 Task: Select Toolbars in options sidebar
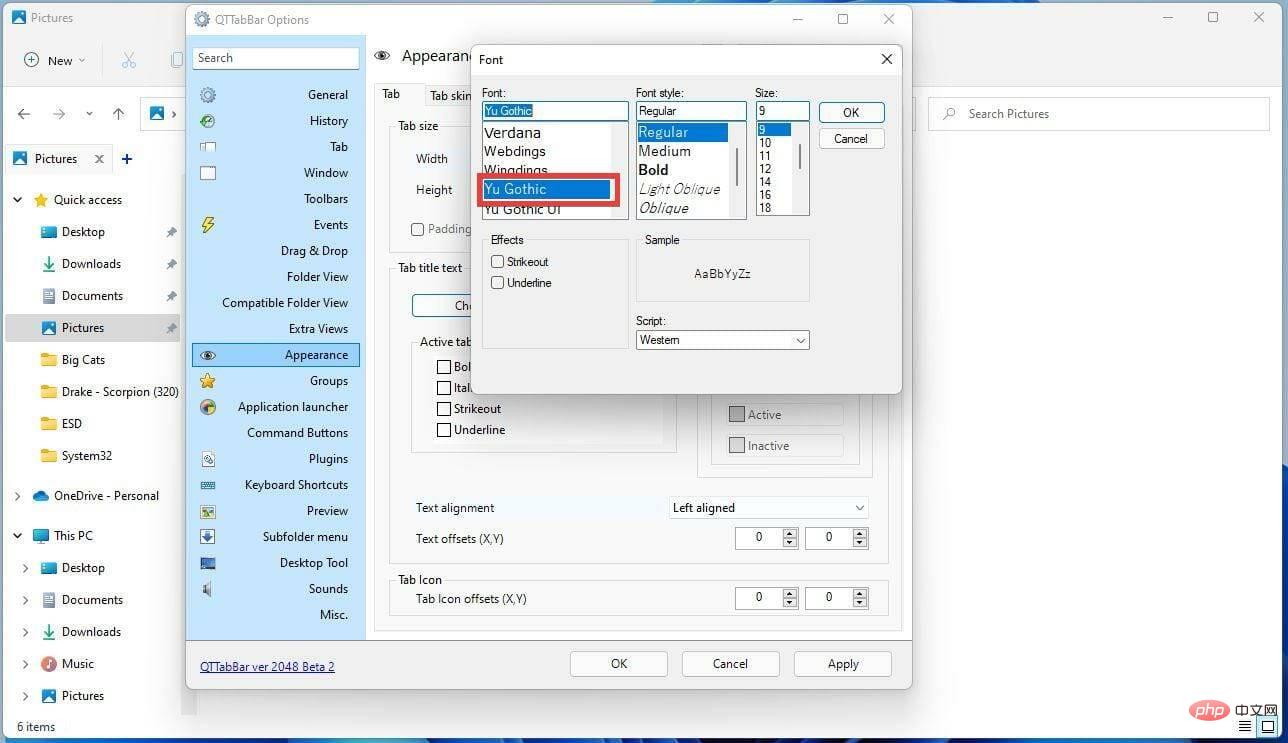click(326, 199)
